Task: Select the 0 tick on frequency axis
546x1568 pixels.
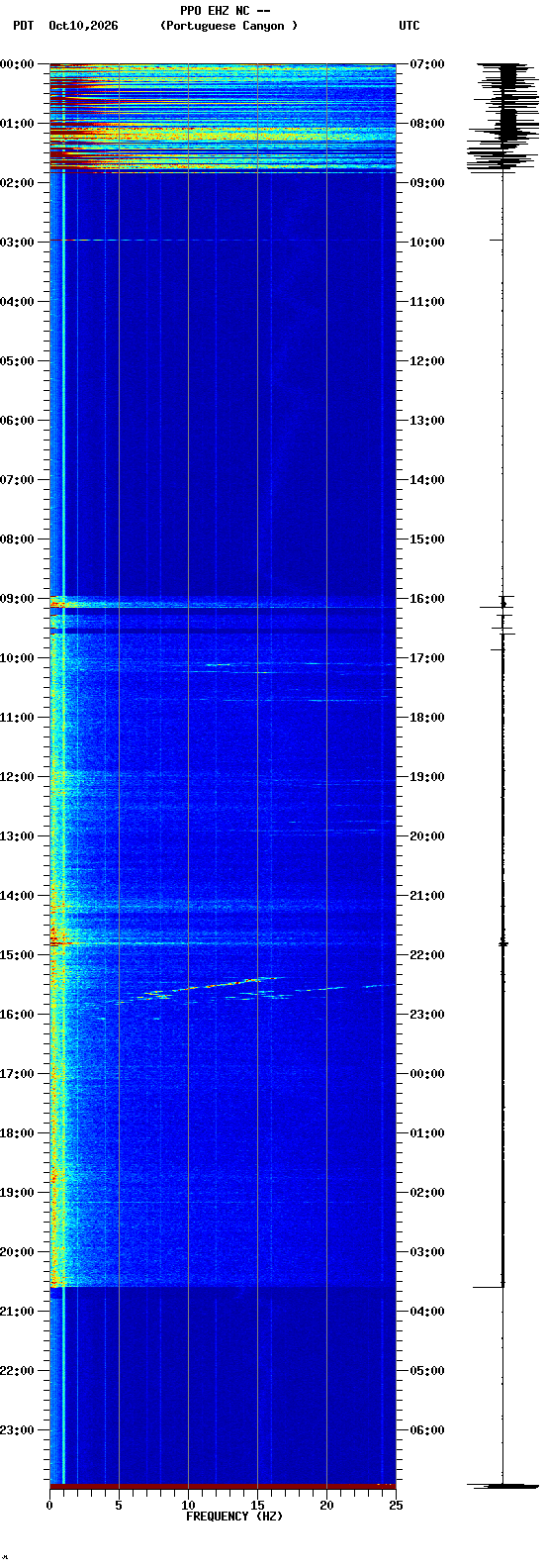Action: click(49, 1506)
